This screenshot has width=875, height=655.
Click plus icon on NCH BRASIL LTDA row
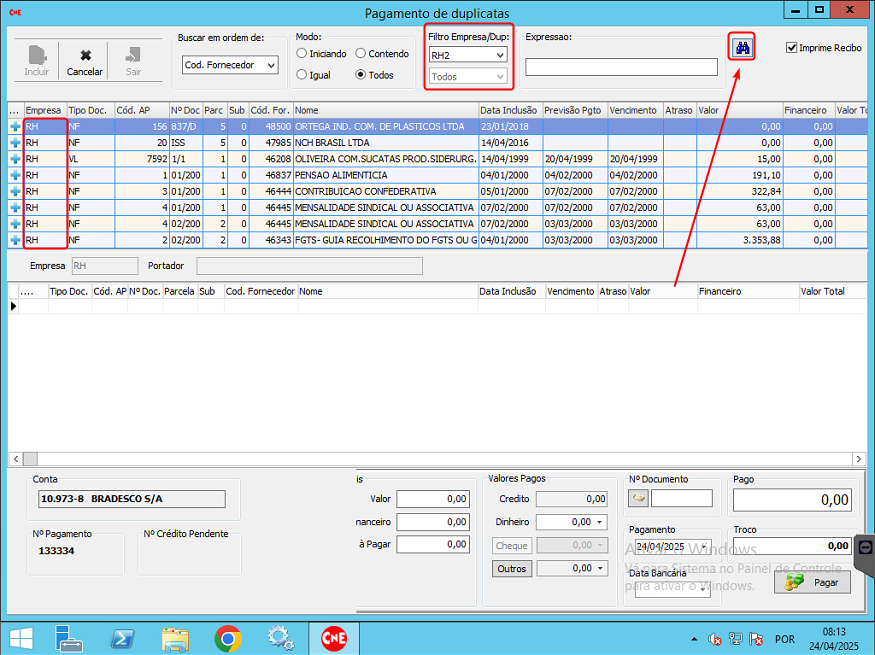pyautogui.click(x=15, y=143)
